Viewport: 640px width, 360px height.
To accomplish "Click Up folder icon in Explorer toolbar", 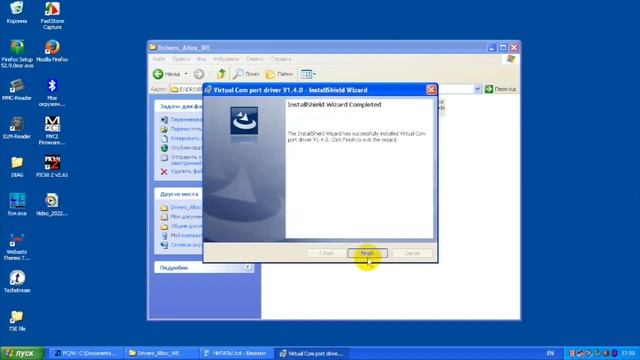I will coord(221,74).
